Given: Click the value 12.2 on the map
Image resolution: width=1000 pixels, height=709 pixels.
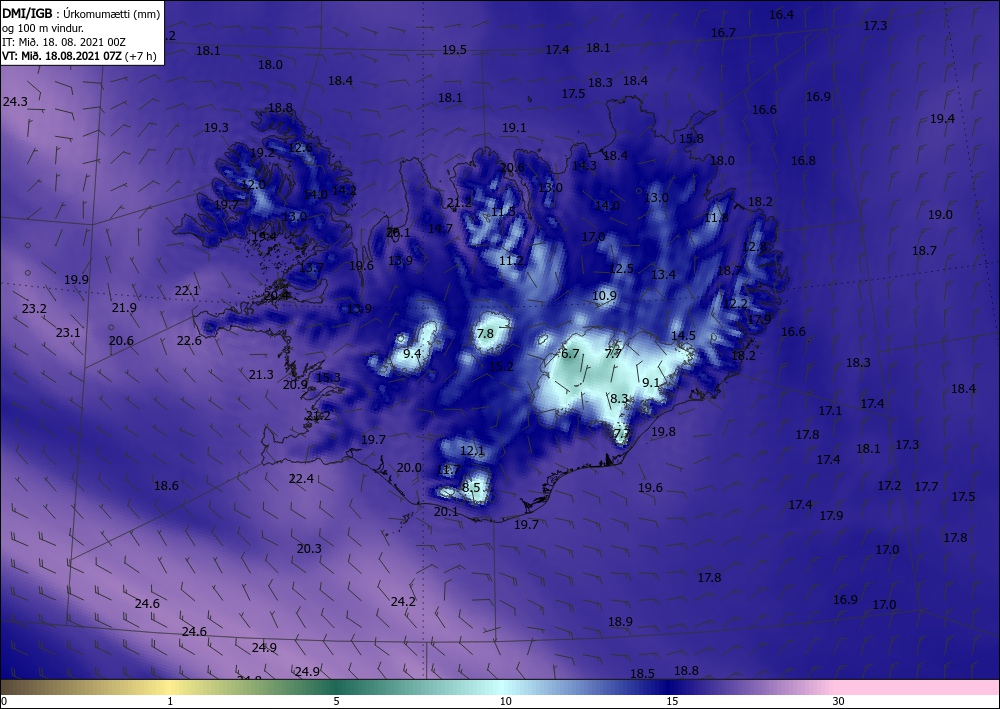Looking at the screenshot, I should [x=735, y=303].
